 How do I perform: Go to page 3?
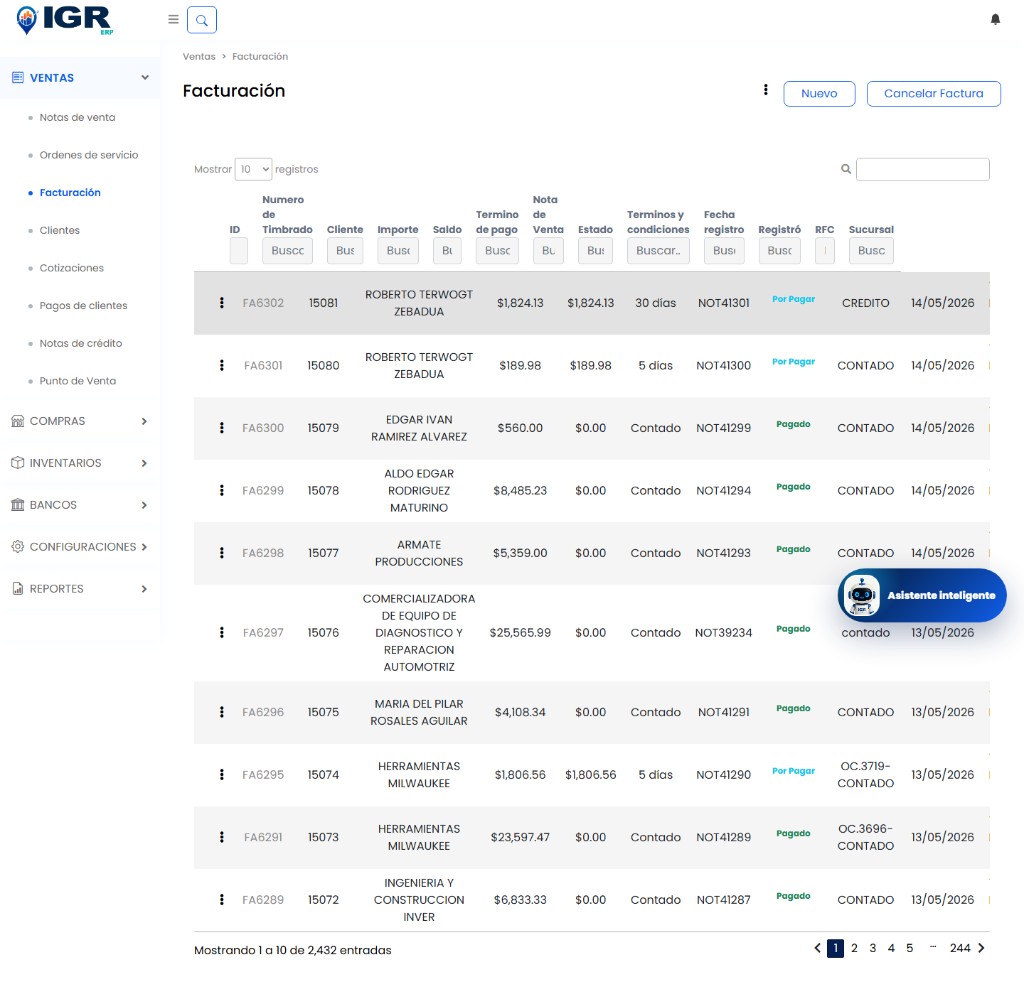tap(872, 948)
